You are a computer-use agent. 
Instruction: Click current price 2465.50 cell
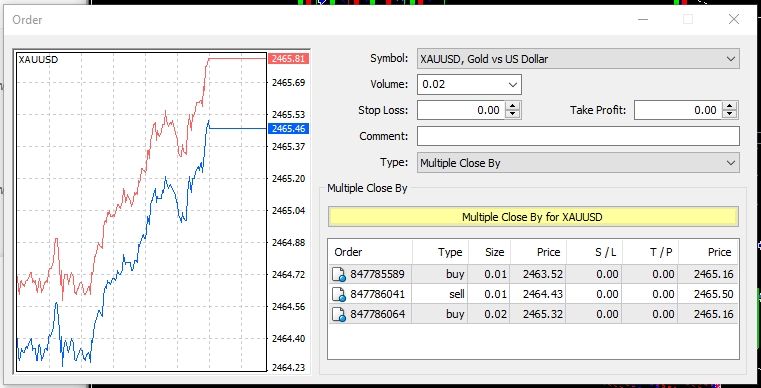tap(708, 294)
